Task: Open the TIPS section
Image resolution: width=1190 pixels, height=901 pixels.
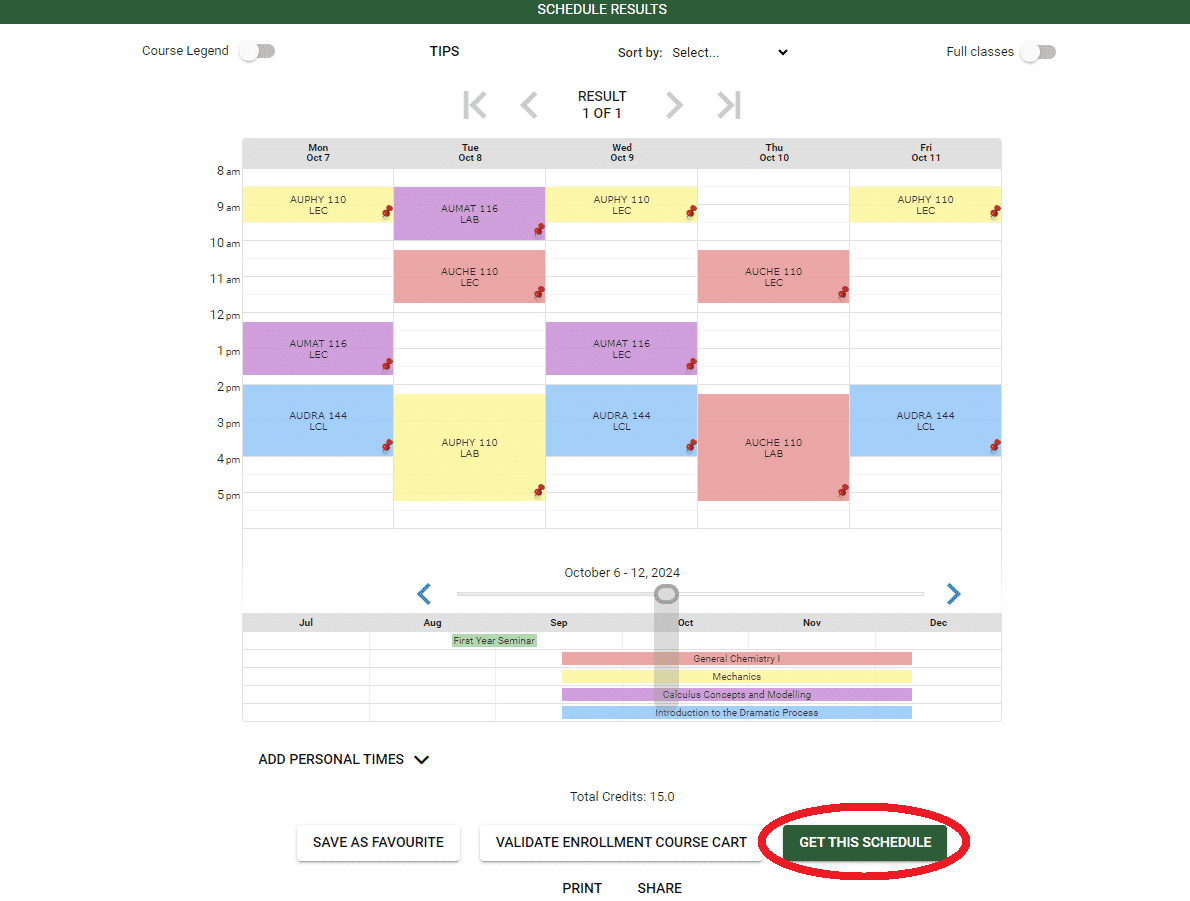Action: pyautogui.click(x=444, y=51)
